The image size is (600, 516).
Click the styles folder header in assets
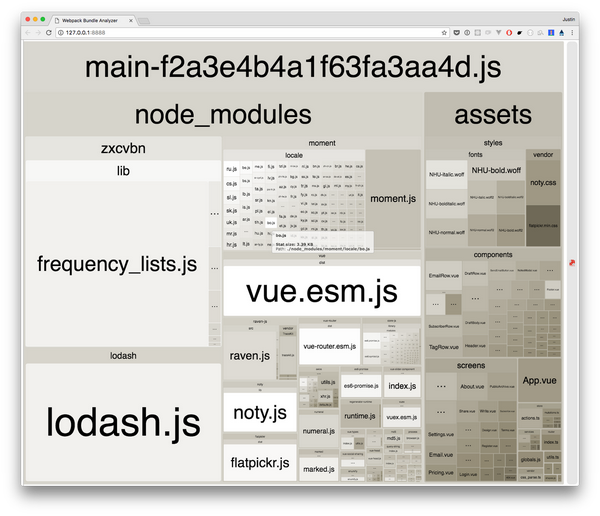click(493, 143)
